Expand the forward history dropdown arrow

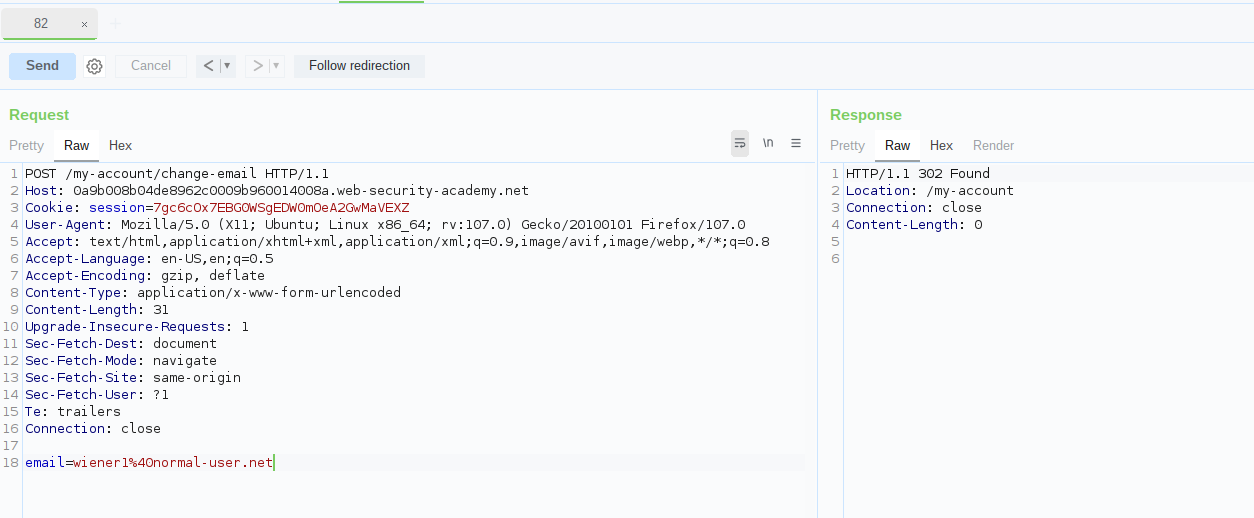coord(277,66)
